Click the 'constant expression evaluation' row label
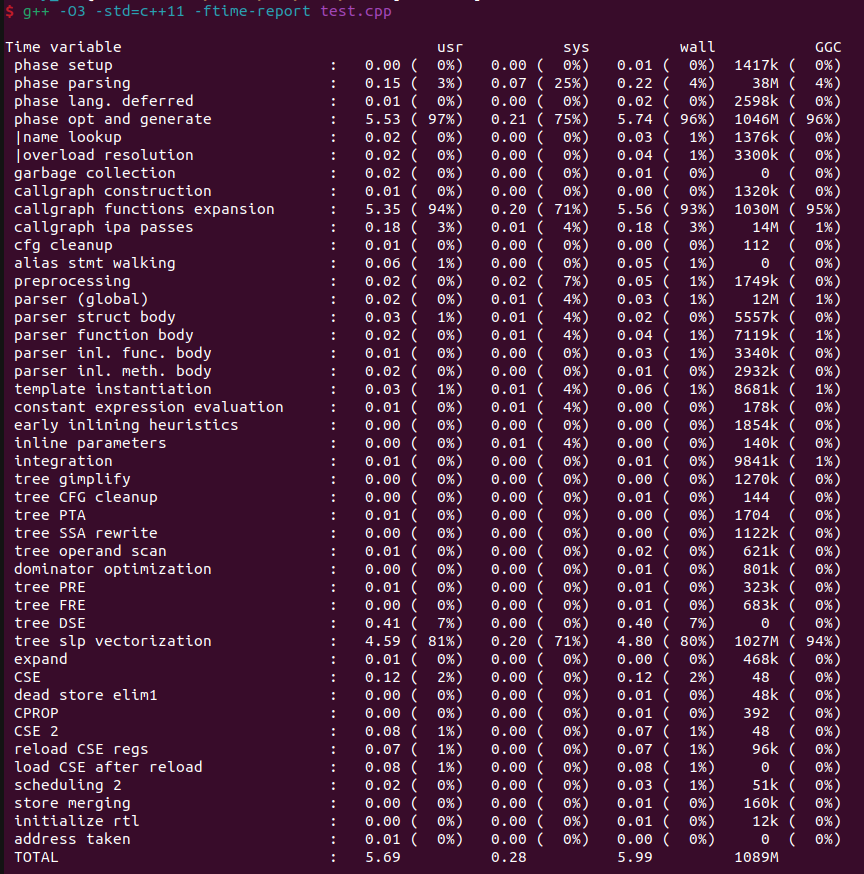The width and height of the screenshot is (864, 874). (x=148, y=407)
